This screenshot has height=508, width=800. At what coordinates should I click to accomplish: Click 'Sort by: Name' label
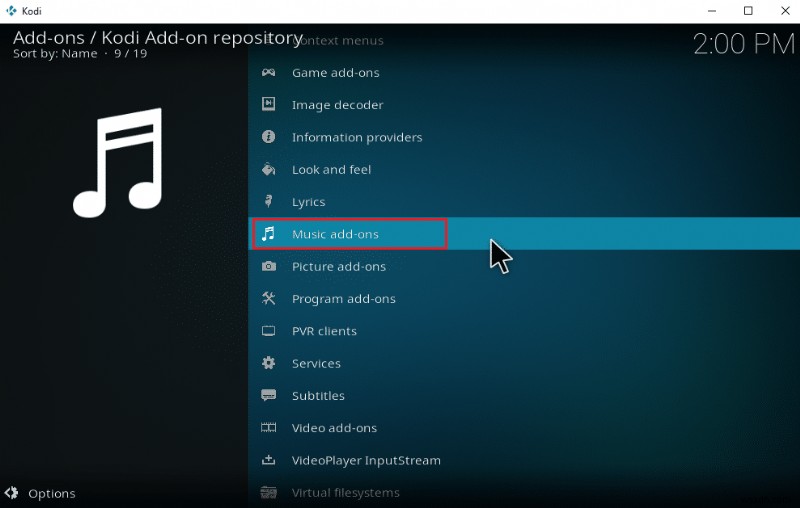(x=55, y=54)
